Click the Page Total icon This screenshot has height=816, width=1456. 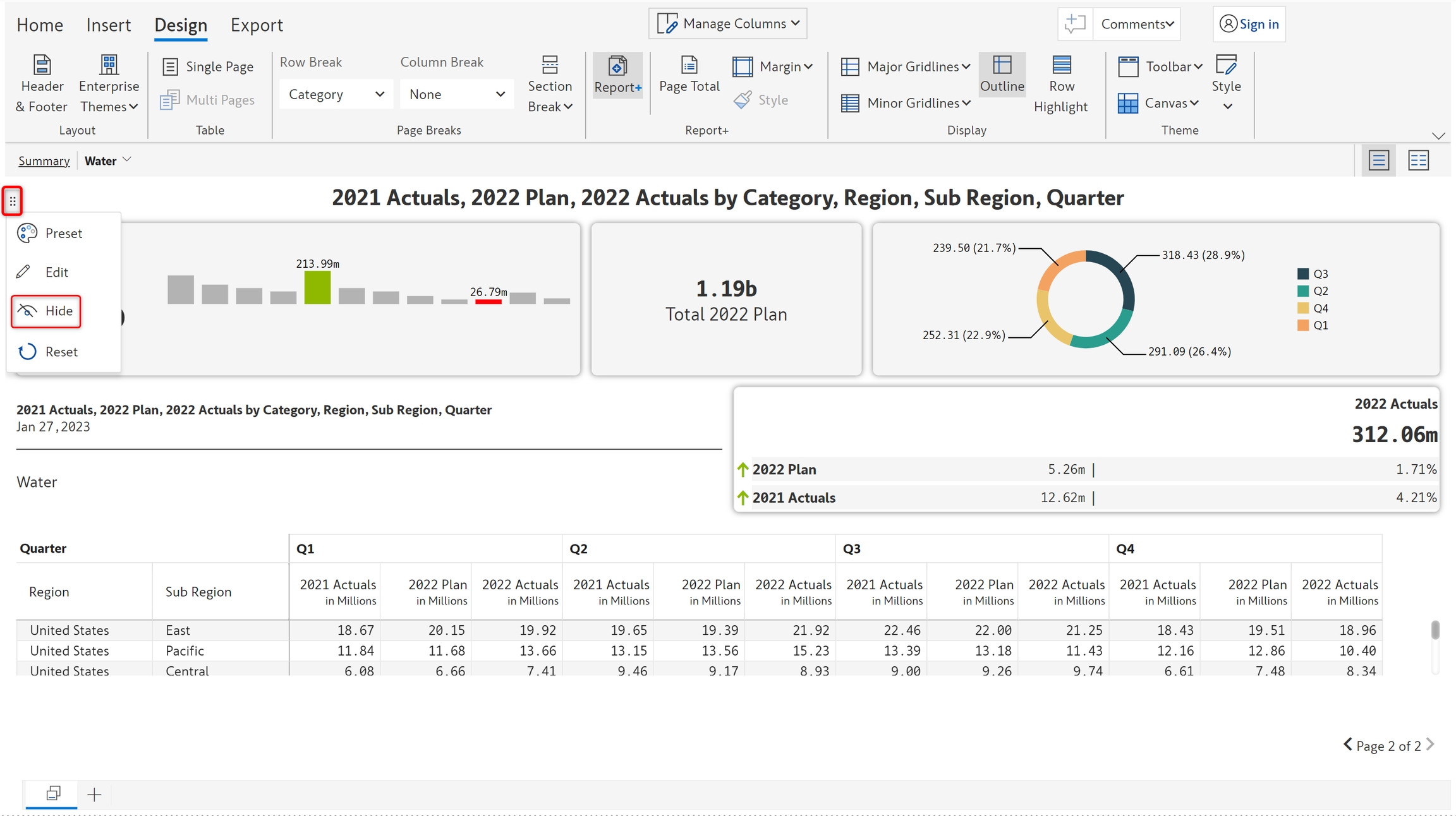click(689, 65)
